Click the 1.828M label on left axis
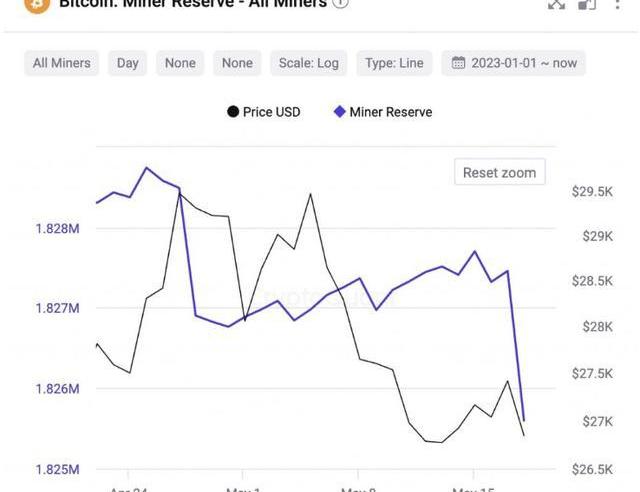Image resolution: width=640 pixels, height=492 pixels. click(58, 228)
